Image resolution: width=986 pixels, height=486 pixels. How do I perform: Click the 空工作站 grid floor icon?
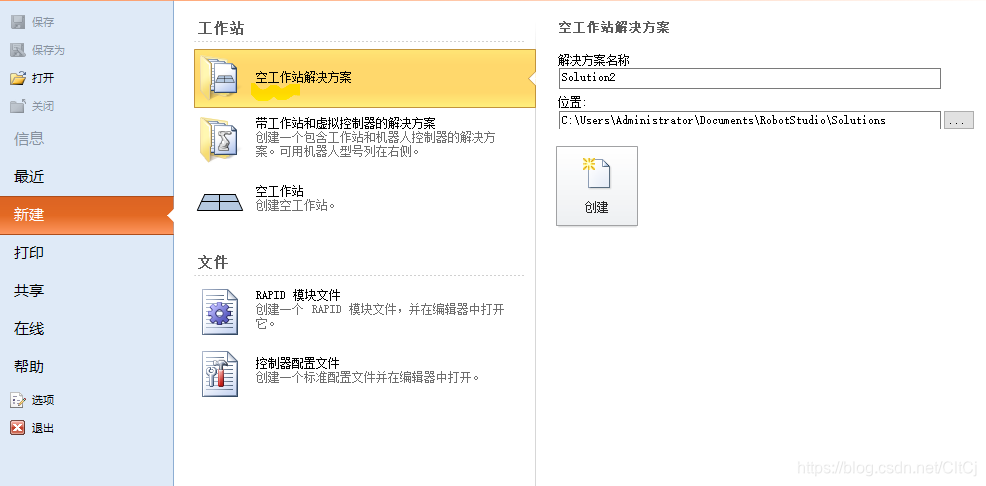point(220,202)
